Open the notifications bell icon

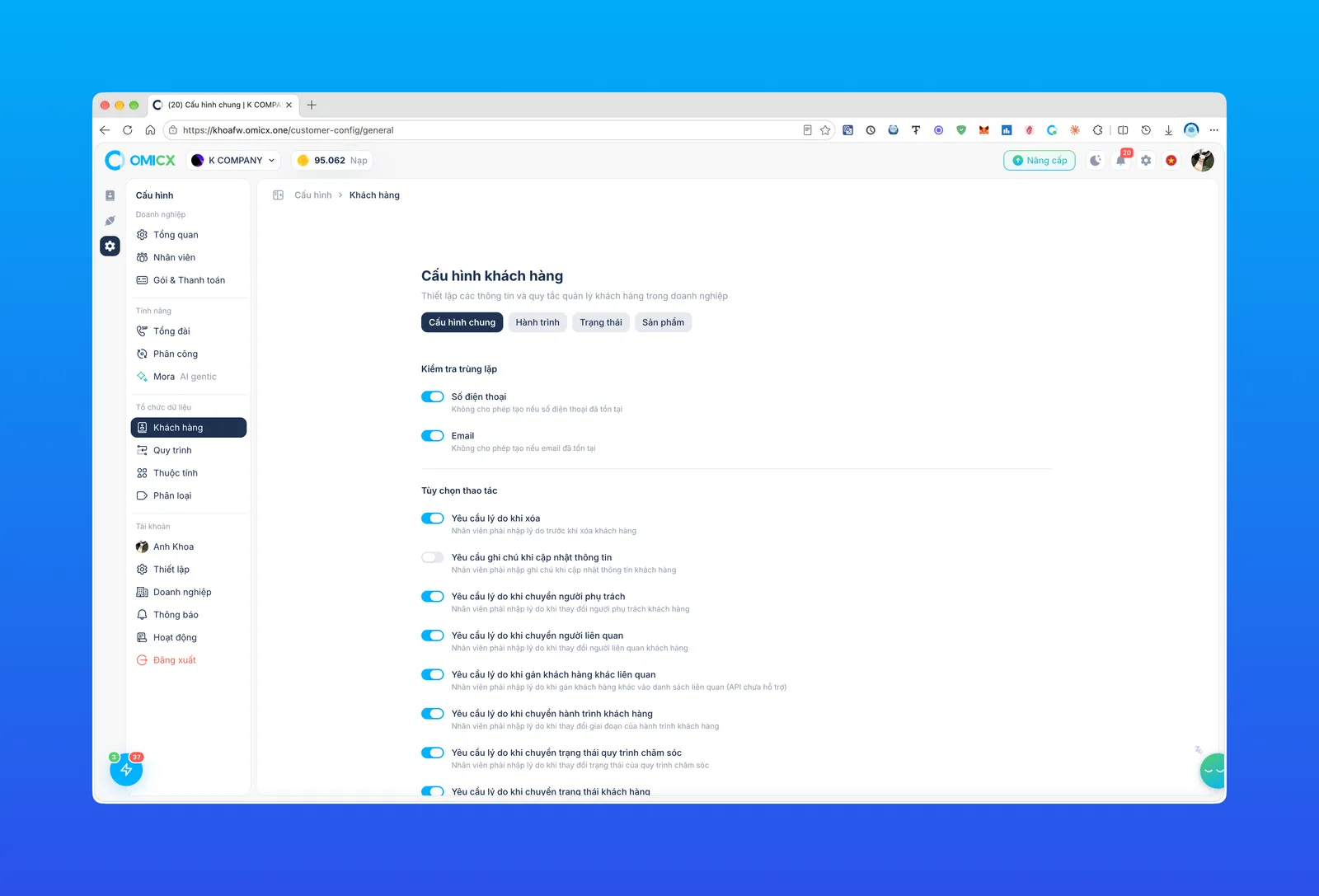(1120, 161)
